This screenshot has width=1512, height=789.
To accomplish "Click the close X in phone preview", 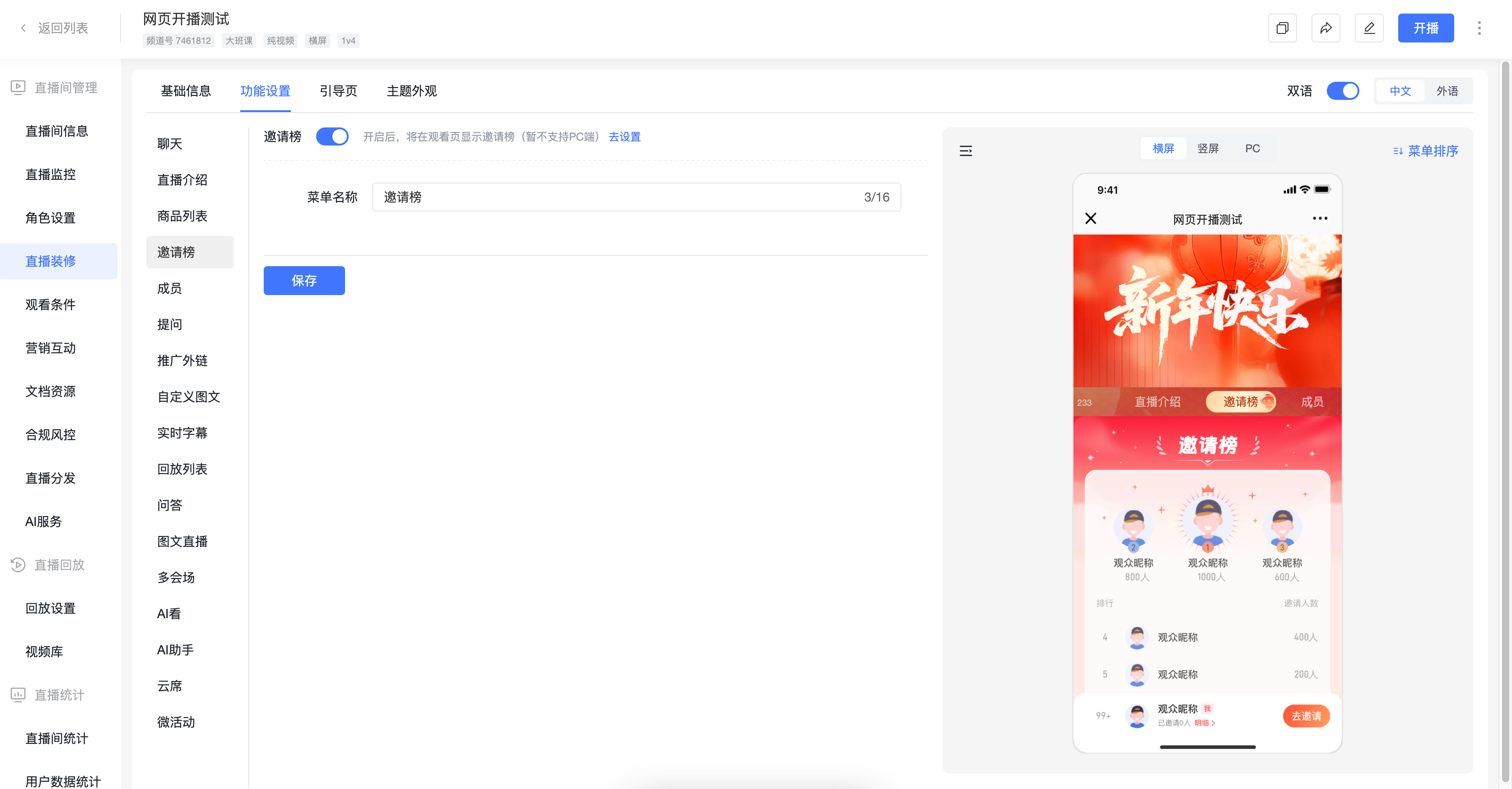I will pos(1091,219).
